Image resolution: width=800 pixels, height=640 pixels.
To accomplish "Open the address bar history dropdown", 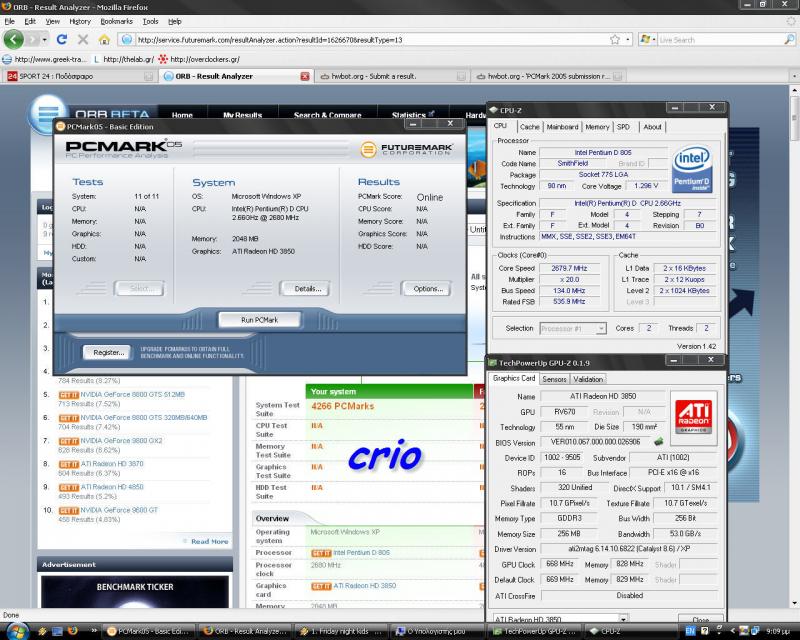I will (x=628, y=39).
